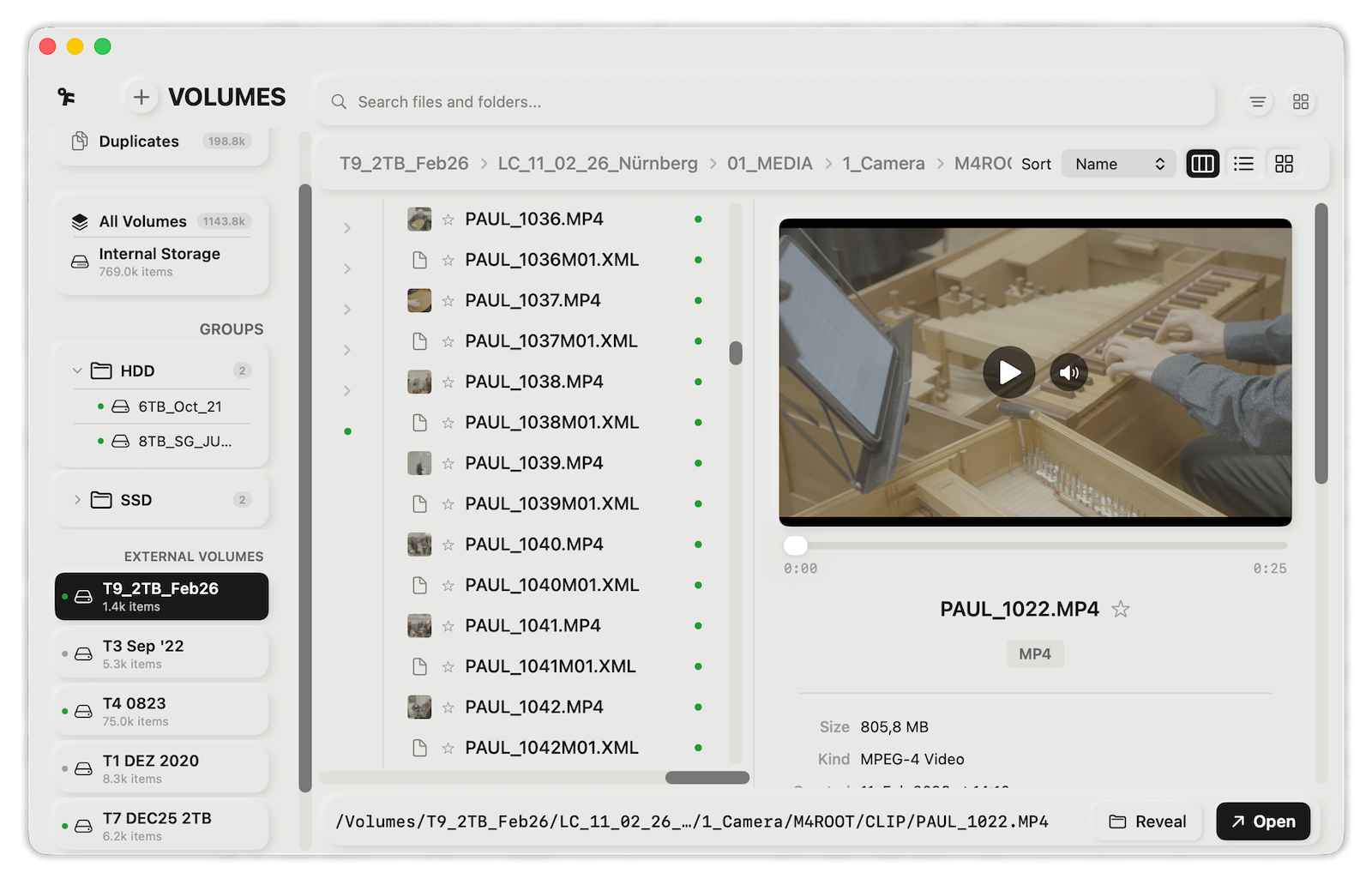Toggle the favorite star beside PAUL_1022.MP4
The image size is (1372, 879).
[x=1121, y=610]
